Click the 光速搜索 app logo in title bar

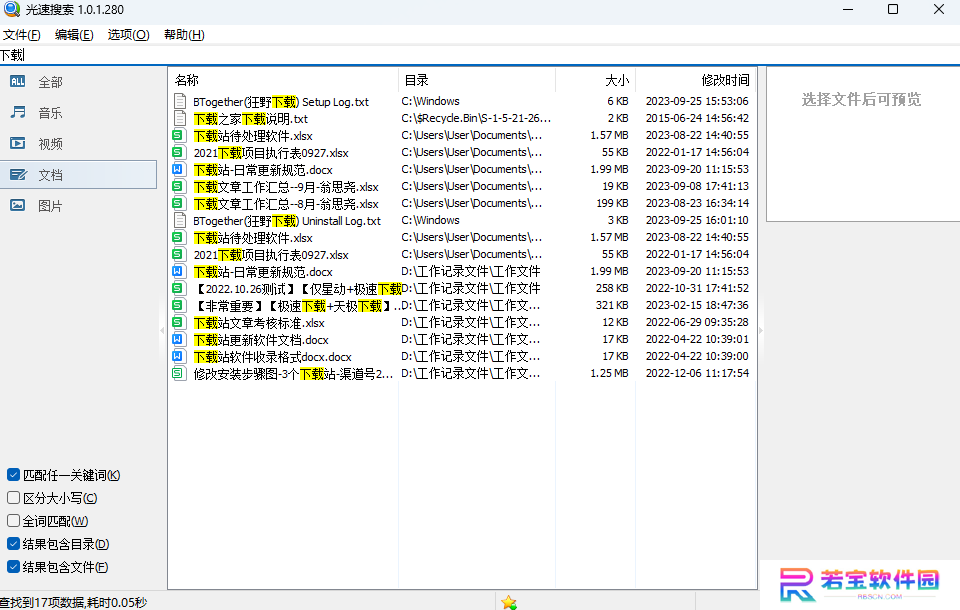point(12,9)
